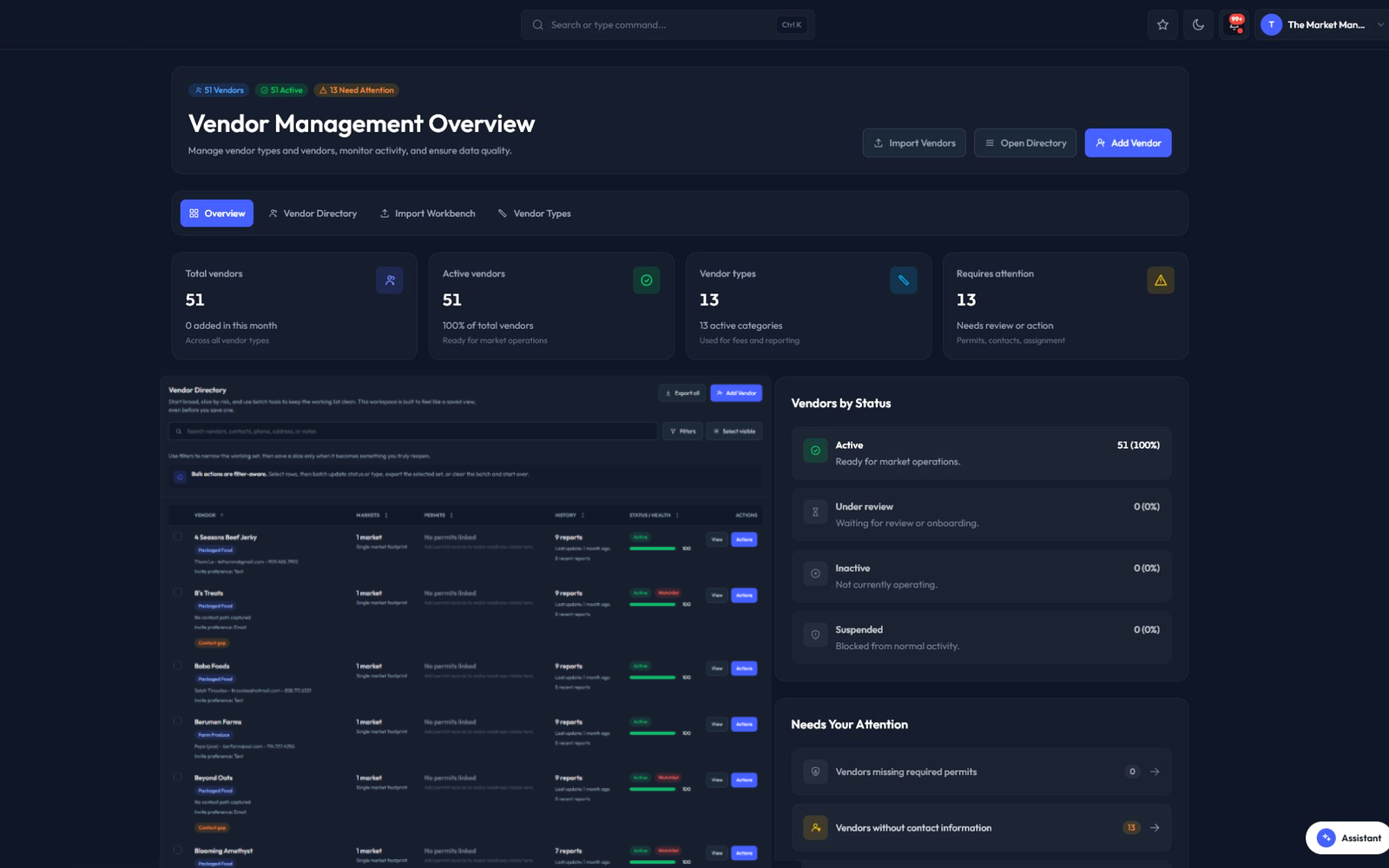The image size is (1389, 868).
Task: Check the B's Treats row checkbox
Action: point(178,592)
